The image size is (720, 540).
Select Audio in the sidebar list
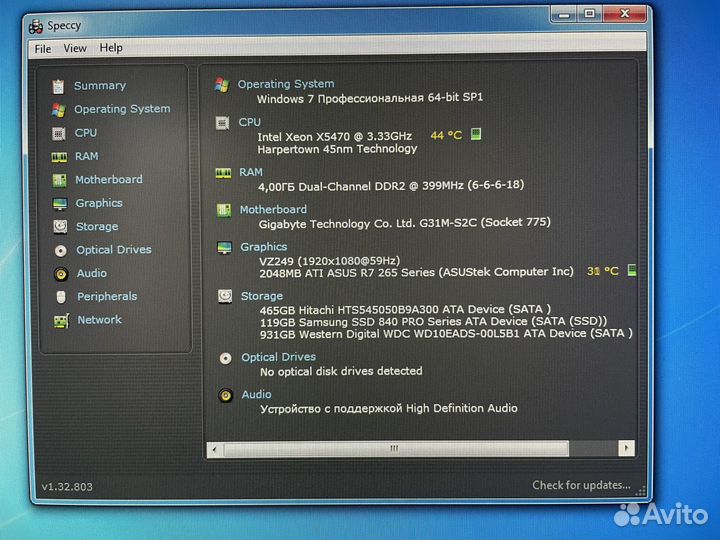pos(92,273)
